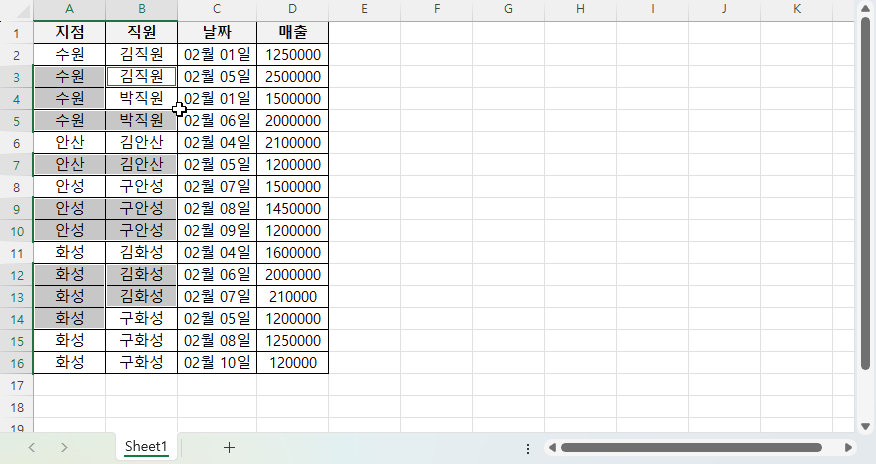Image resolution: width=876 pixels, height=464 pixels.
Task: Open the three-dot options near the horizontal scrollbar
Action: 528,448
